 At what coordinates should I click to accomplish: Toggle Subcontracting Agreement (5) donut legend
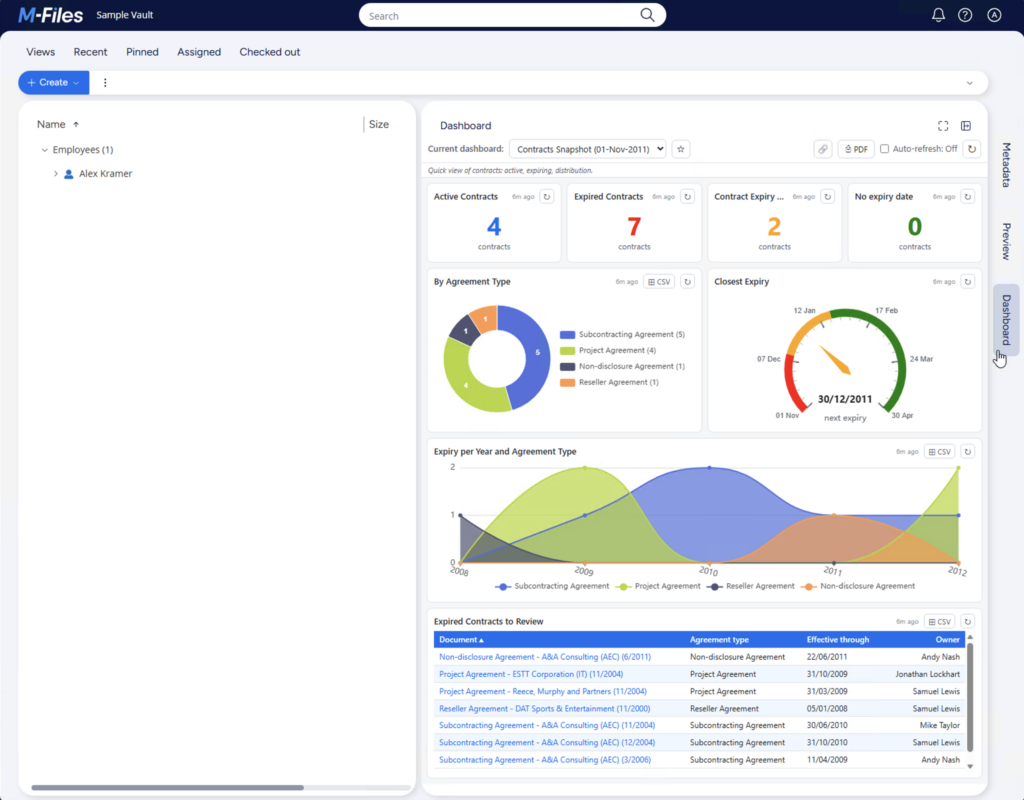click(622, 334)
